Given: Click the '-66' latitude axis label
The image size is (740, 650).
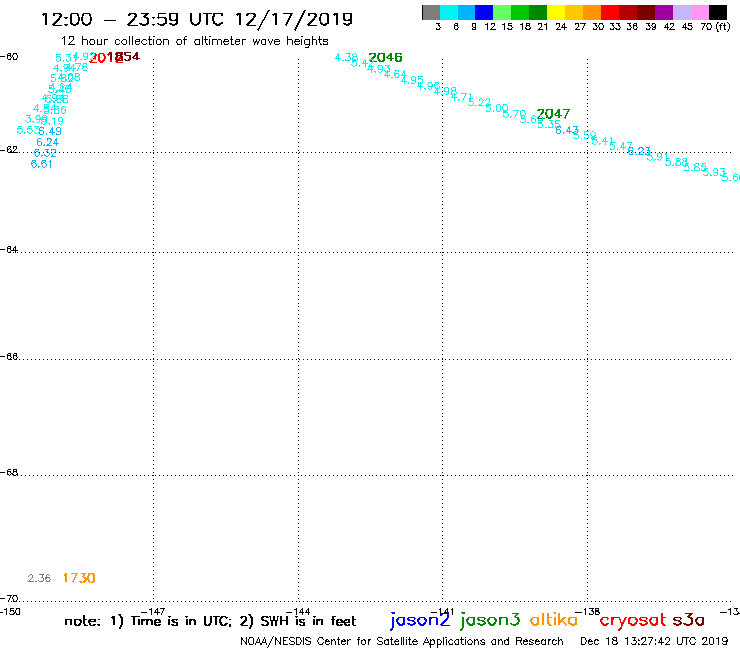Looking at the screenshot, I should pos(9,356).
